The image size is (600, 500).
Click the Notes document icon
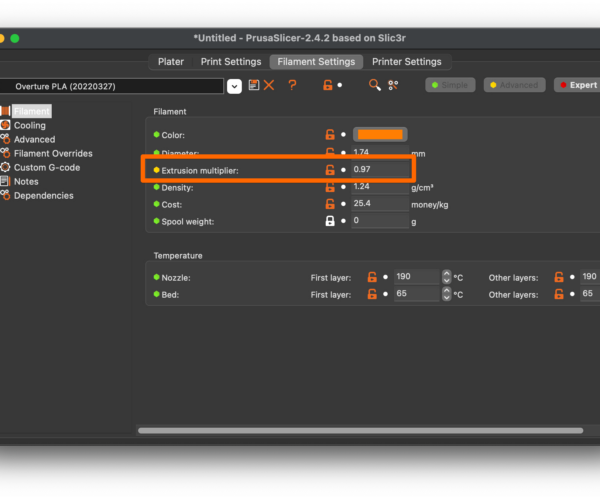point(5,181)
